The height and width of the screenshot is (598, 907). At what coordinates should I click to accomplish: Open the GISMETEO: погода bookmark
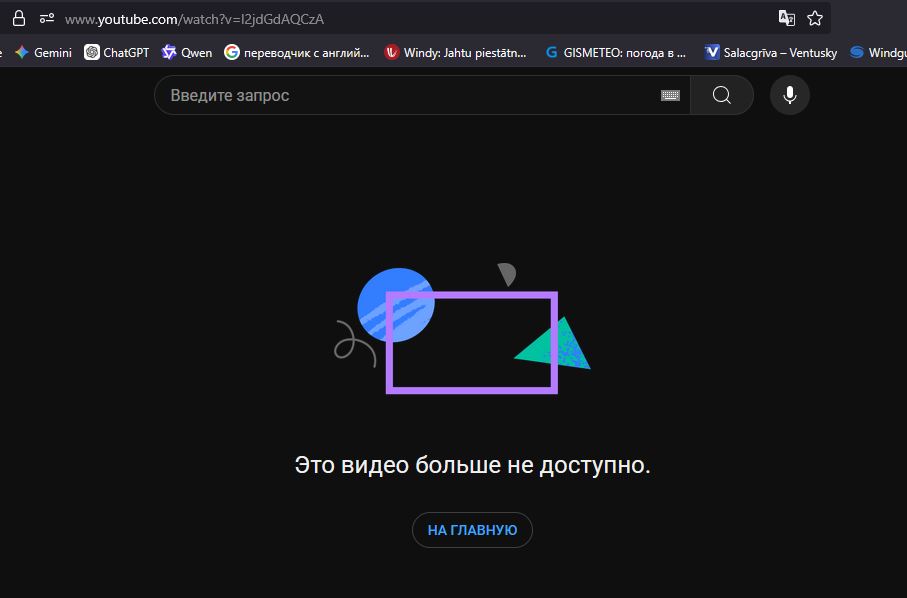click(616, 53)
